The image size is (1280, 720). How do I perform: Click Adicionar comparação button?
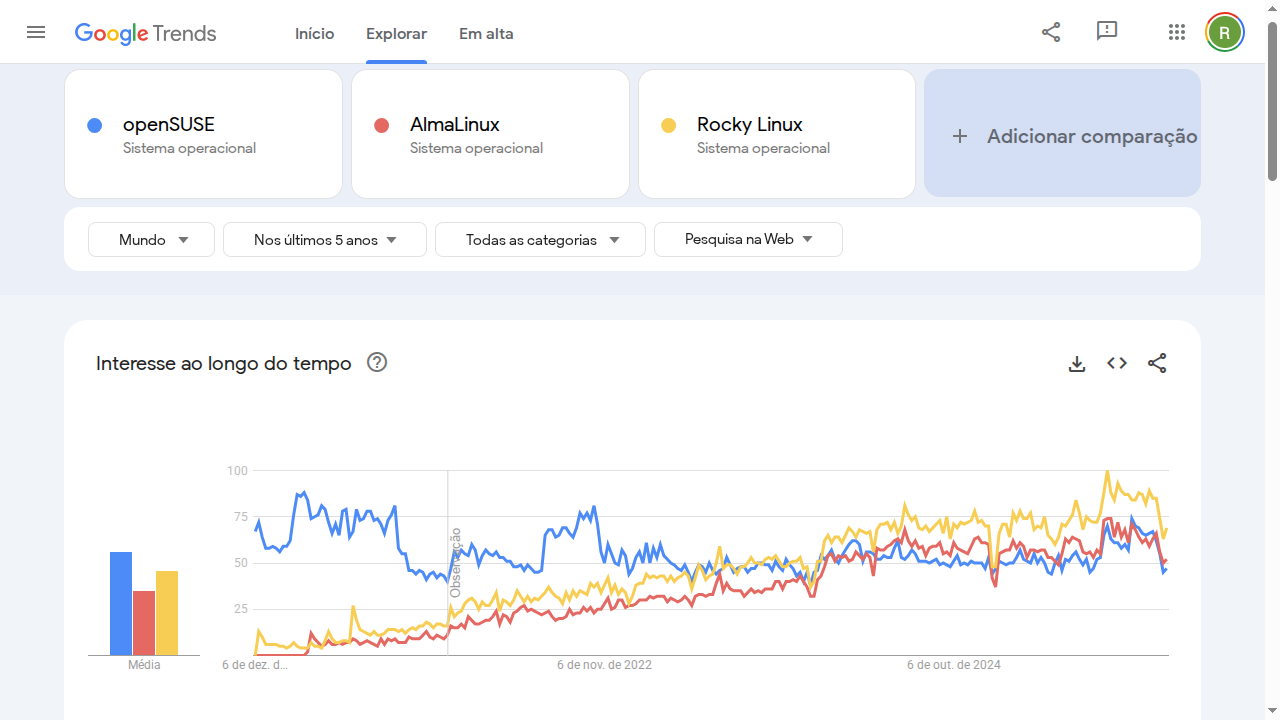[x=1062, y=135]
